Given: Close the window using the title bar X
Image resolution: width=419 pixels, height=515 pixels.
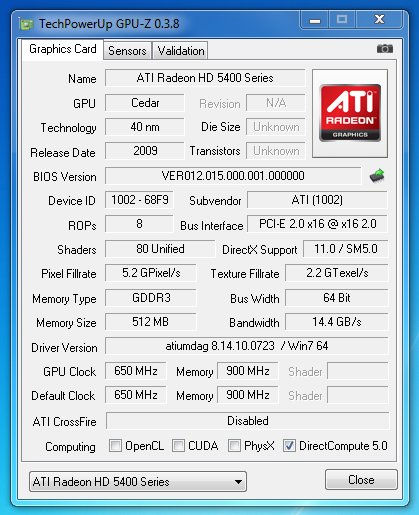Looking at the screenshot, I should click(x=379, y=20).
